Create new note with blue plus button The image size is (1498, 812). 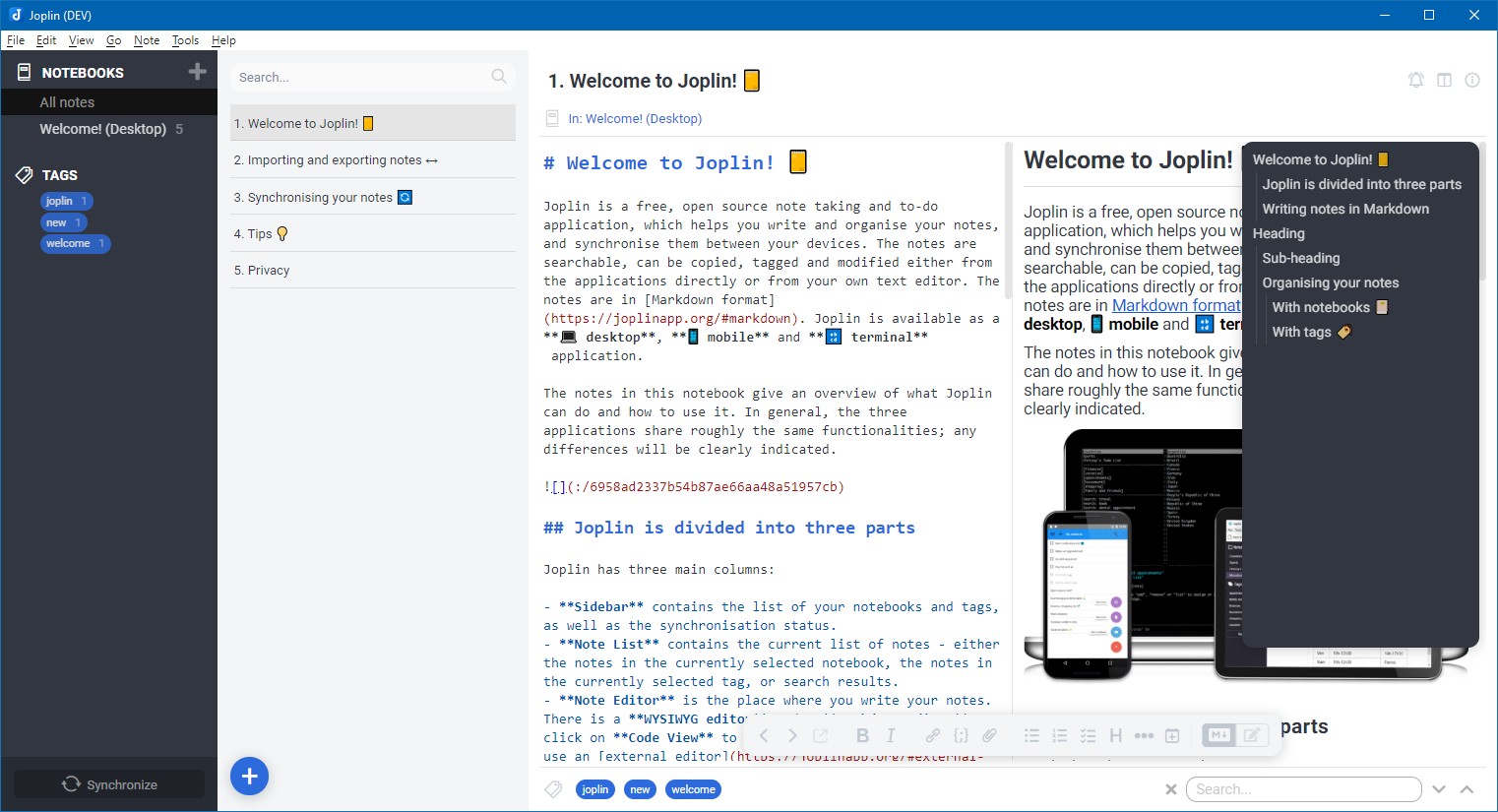click(x=249, y=777)
